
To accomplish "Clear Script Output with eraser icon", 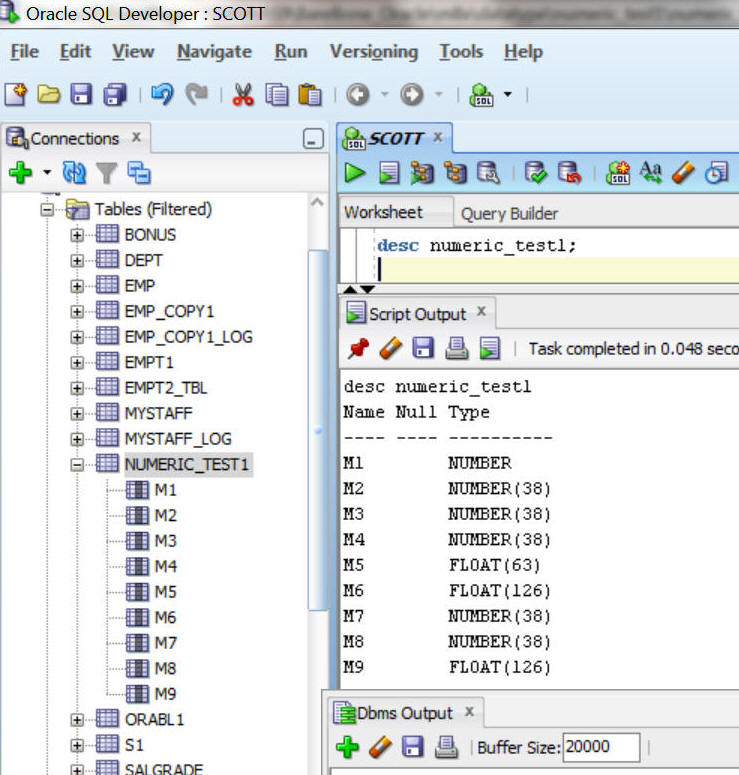I will (391, 348).
